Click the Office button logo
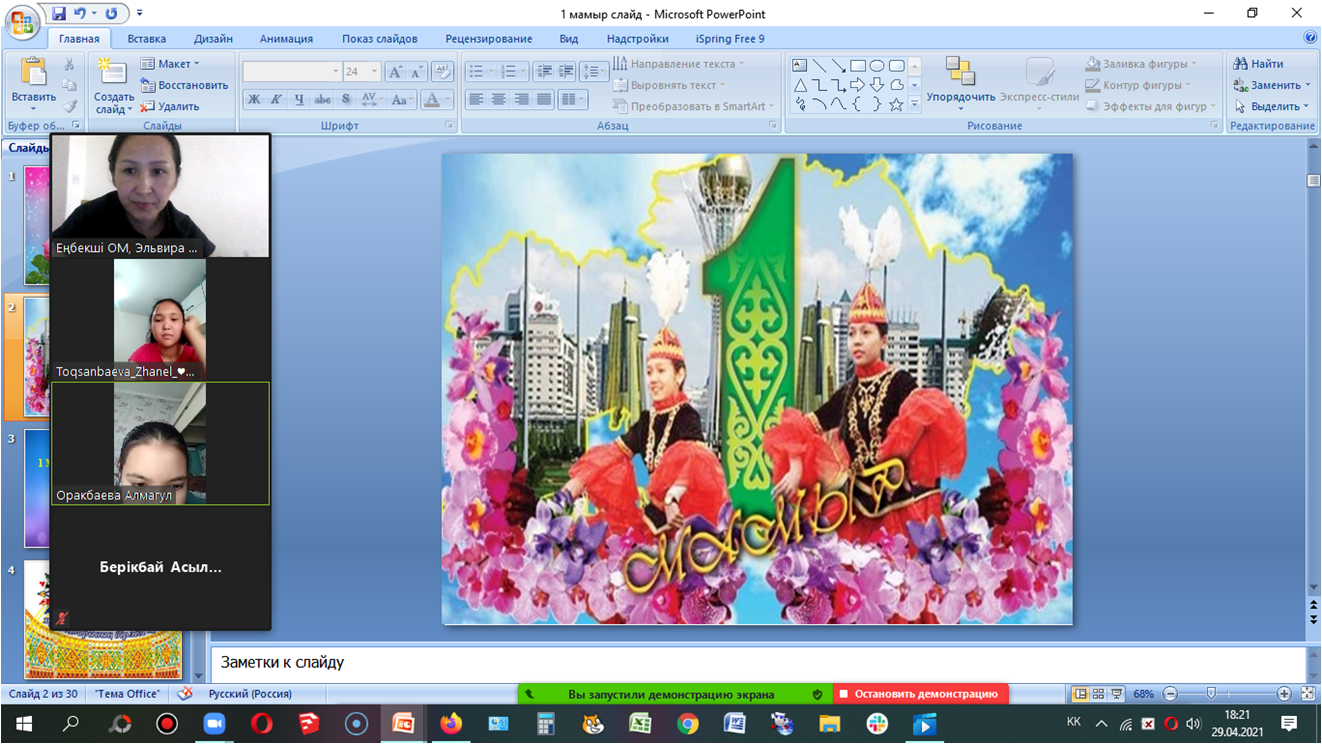Screen dimensions: 1322x744 pyautogui.click(x=22, y=22)
